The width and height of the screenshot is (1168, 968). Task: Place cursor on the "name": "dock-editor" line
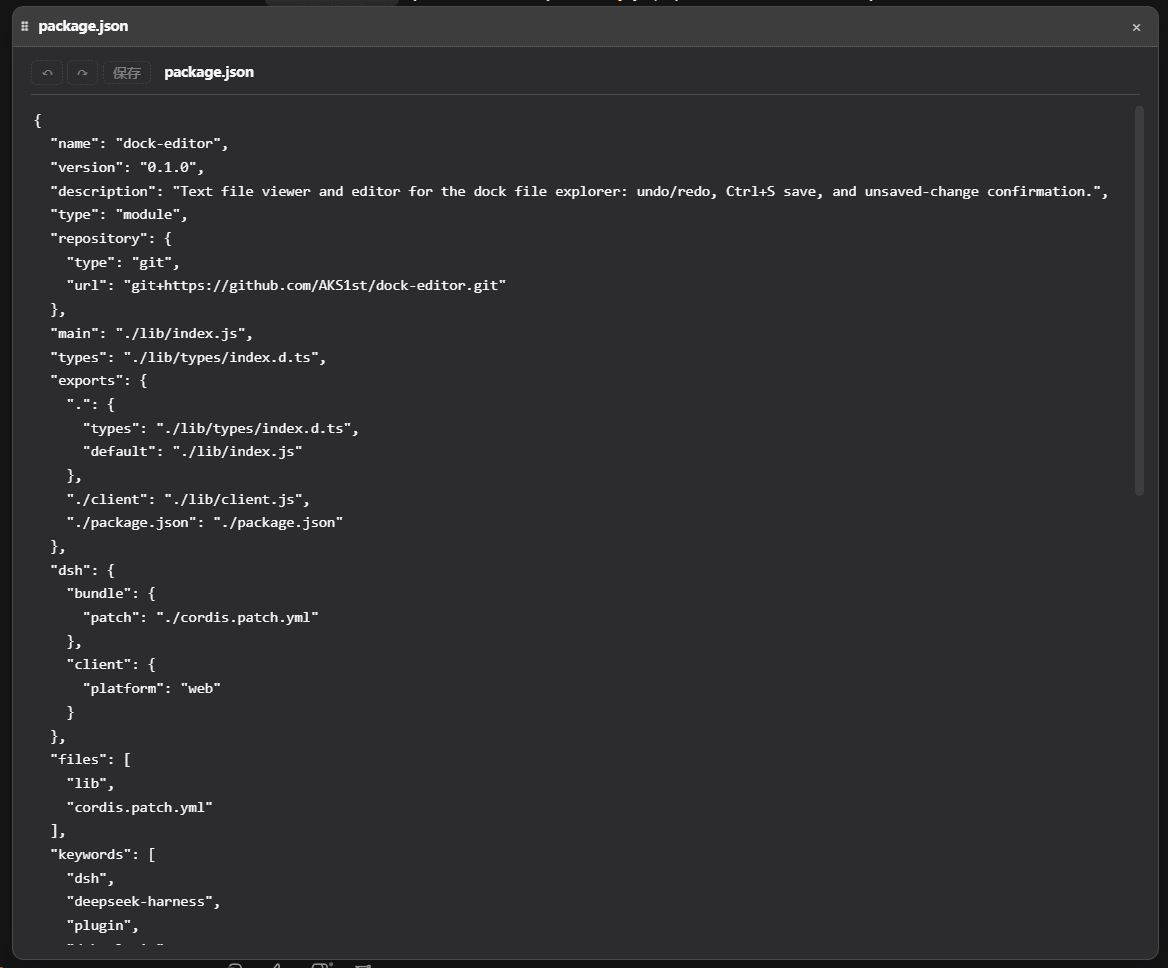pyautogui.click(x=139, y=144)
